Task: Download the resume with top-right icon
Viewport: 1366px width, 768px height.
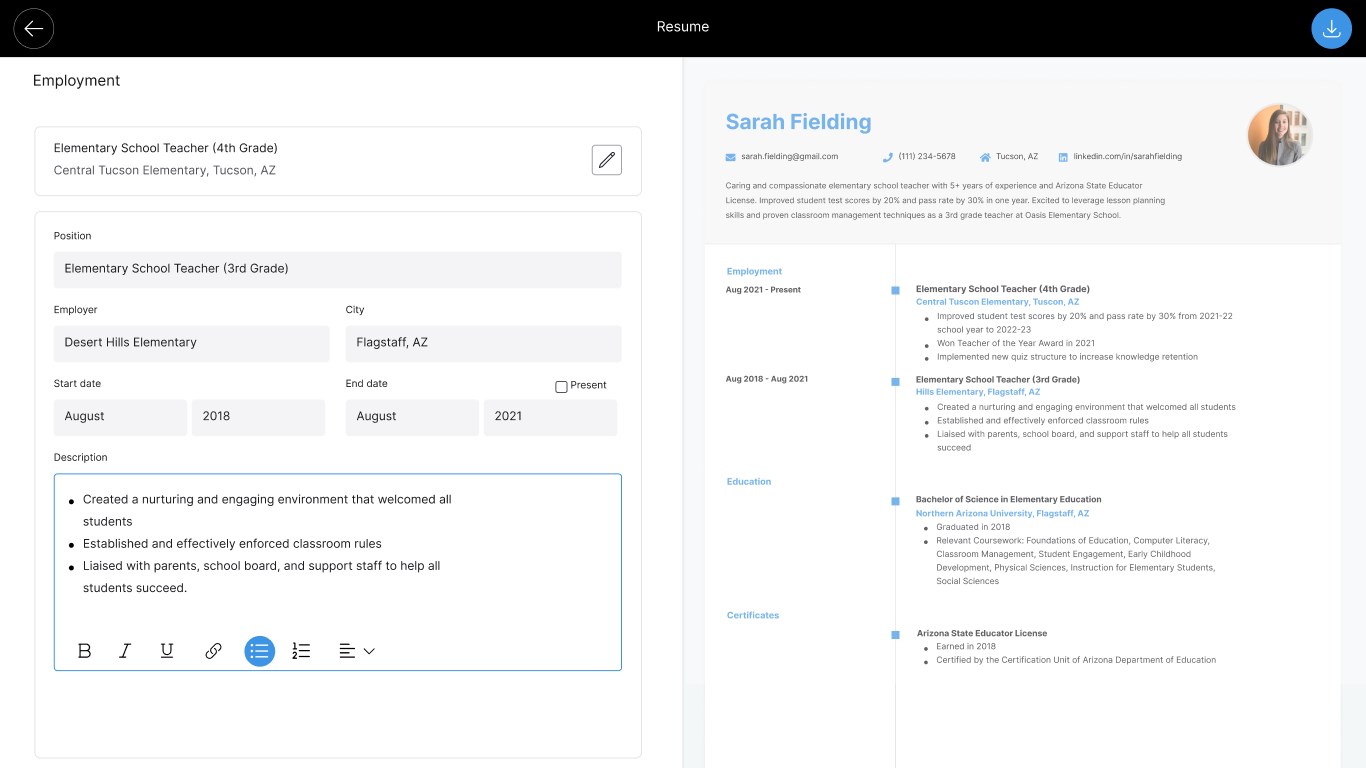Action: (x=1331, y=29)
